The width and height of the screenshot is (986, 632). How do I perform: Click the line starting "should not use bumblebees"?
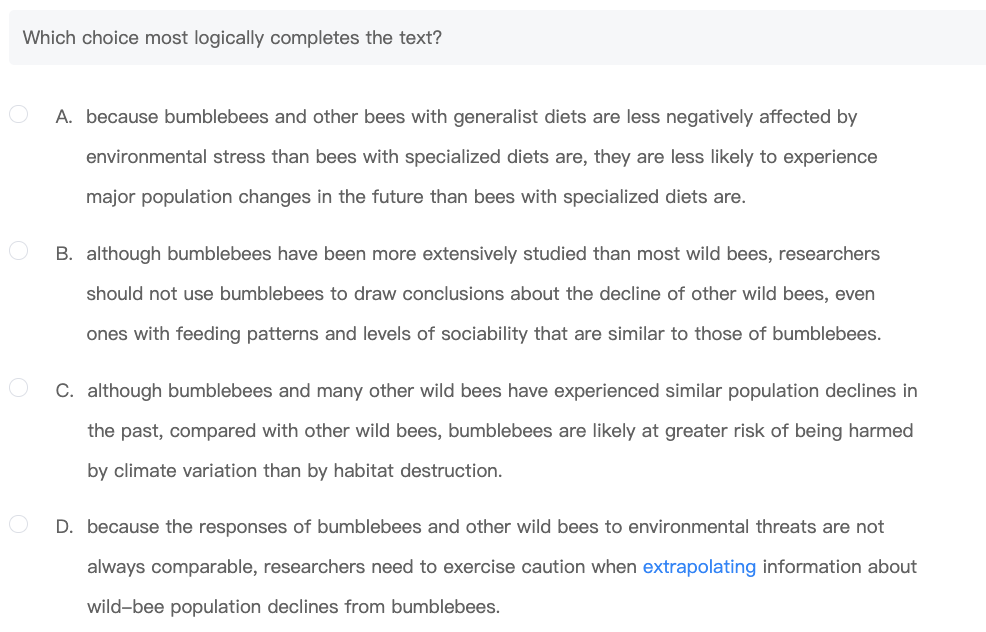[480, 294]
